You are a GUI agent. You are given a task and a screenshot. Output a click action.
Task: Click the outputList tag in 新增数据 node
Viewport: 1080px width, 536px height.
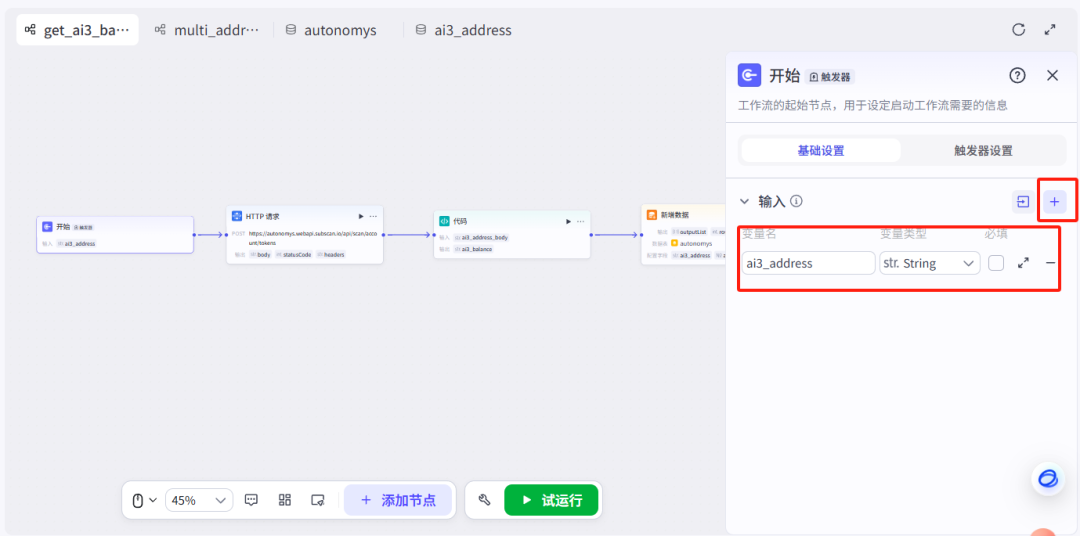pos(689,232)
